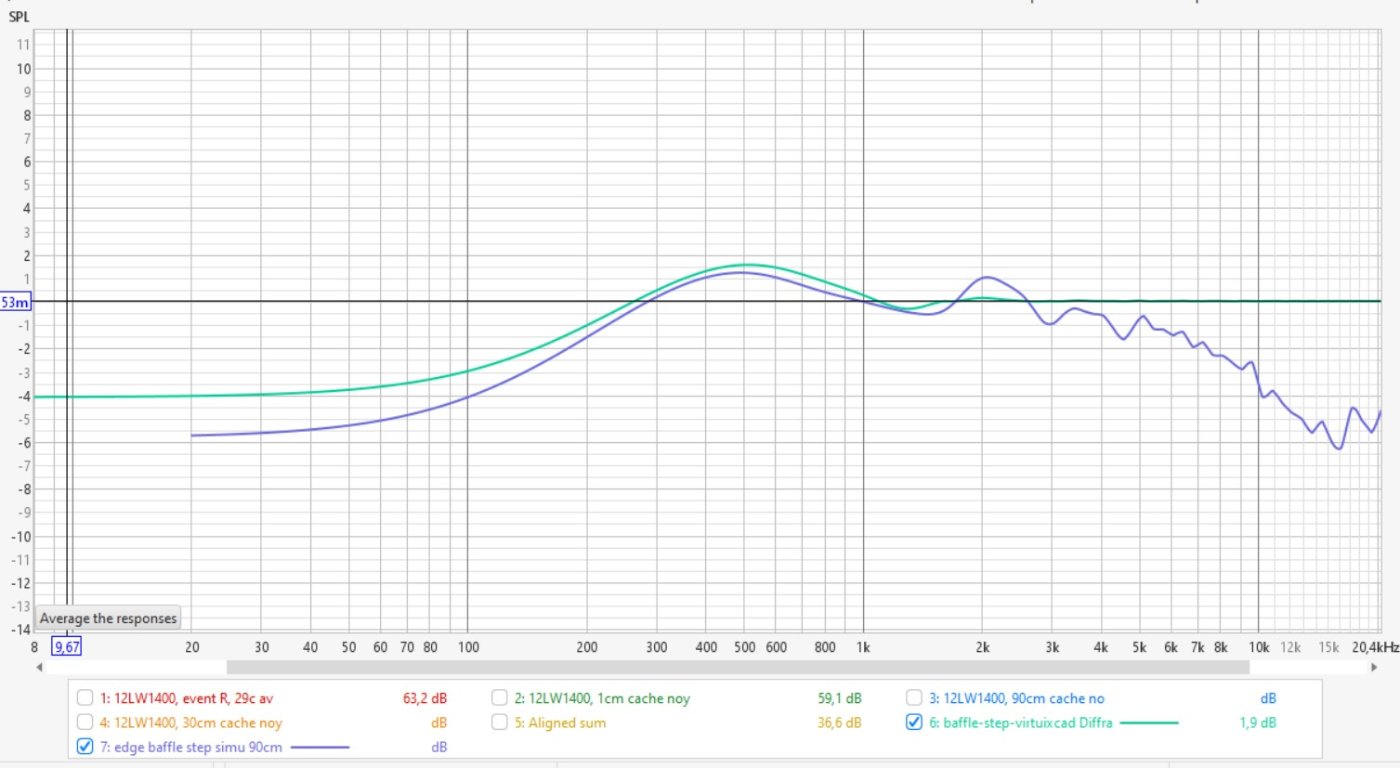Click the 53m level marker on the vertical axis
The height and width of the screenshot is (768, 1400).
tap(15, 302)
